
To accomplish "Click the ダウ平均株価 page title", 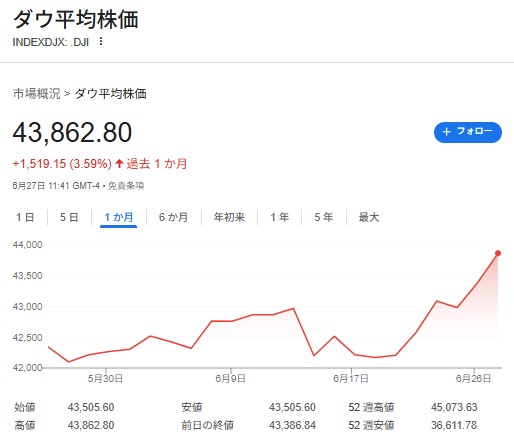I will [76, 19].
